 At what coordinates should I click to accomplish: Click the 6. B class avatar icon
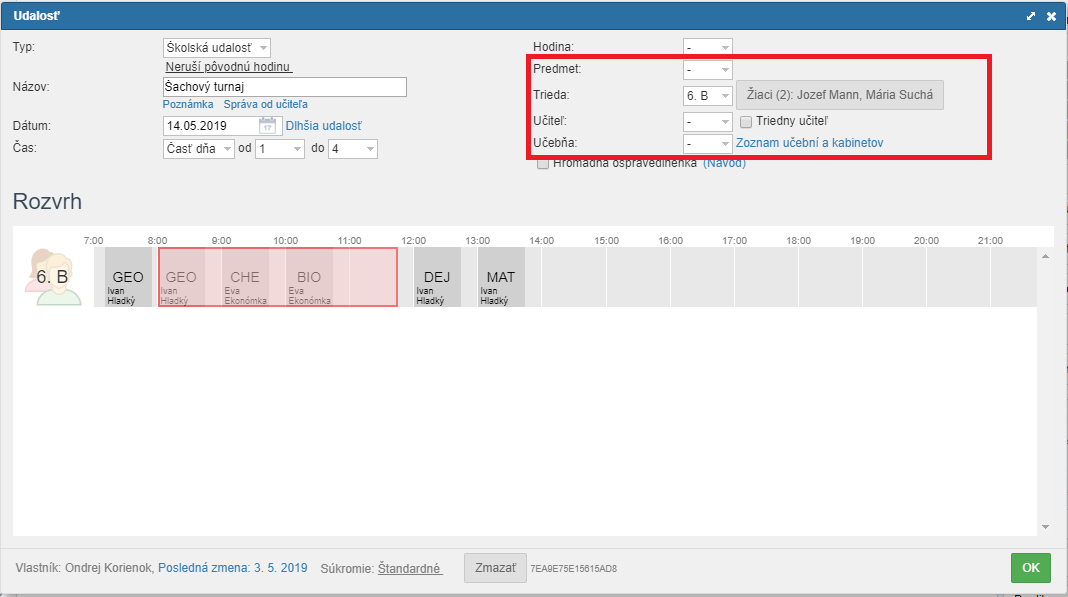click(51, 276)
